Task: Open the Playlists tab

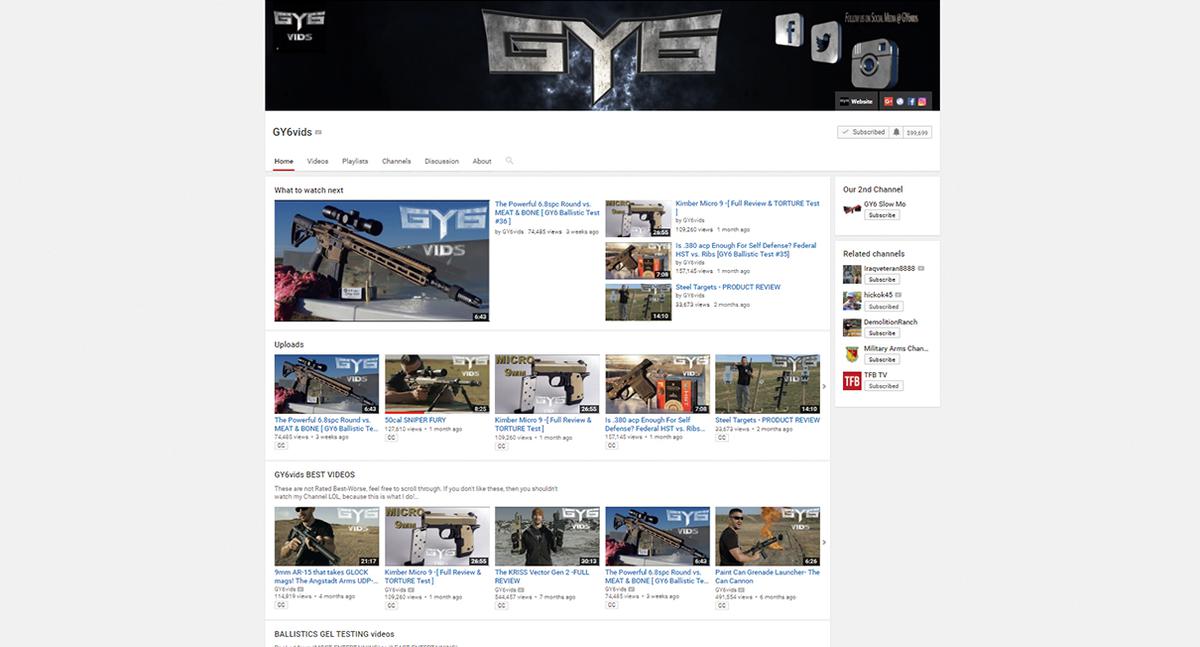Action: click(355, 161)
